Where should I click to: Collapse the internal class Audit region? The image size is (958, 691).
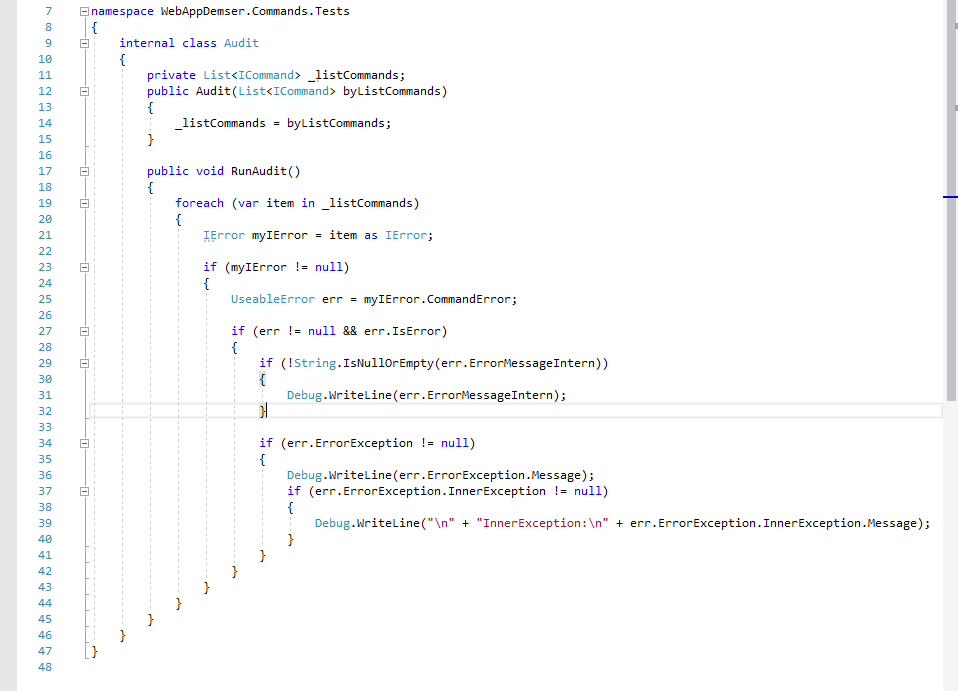coord(84,43)
